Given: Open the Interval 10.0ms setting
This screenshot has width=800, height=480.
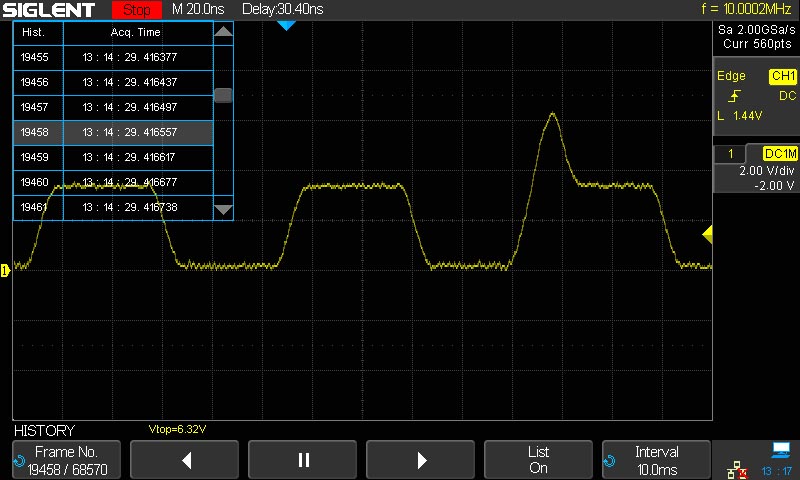Looking at the screenshot, I should click(656, 461).
